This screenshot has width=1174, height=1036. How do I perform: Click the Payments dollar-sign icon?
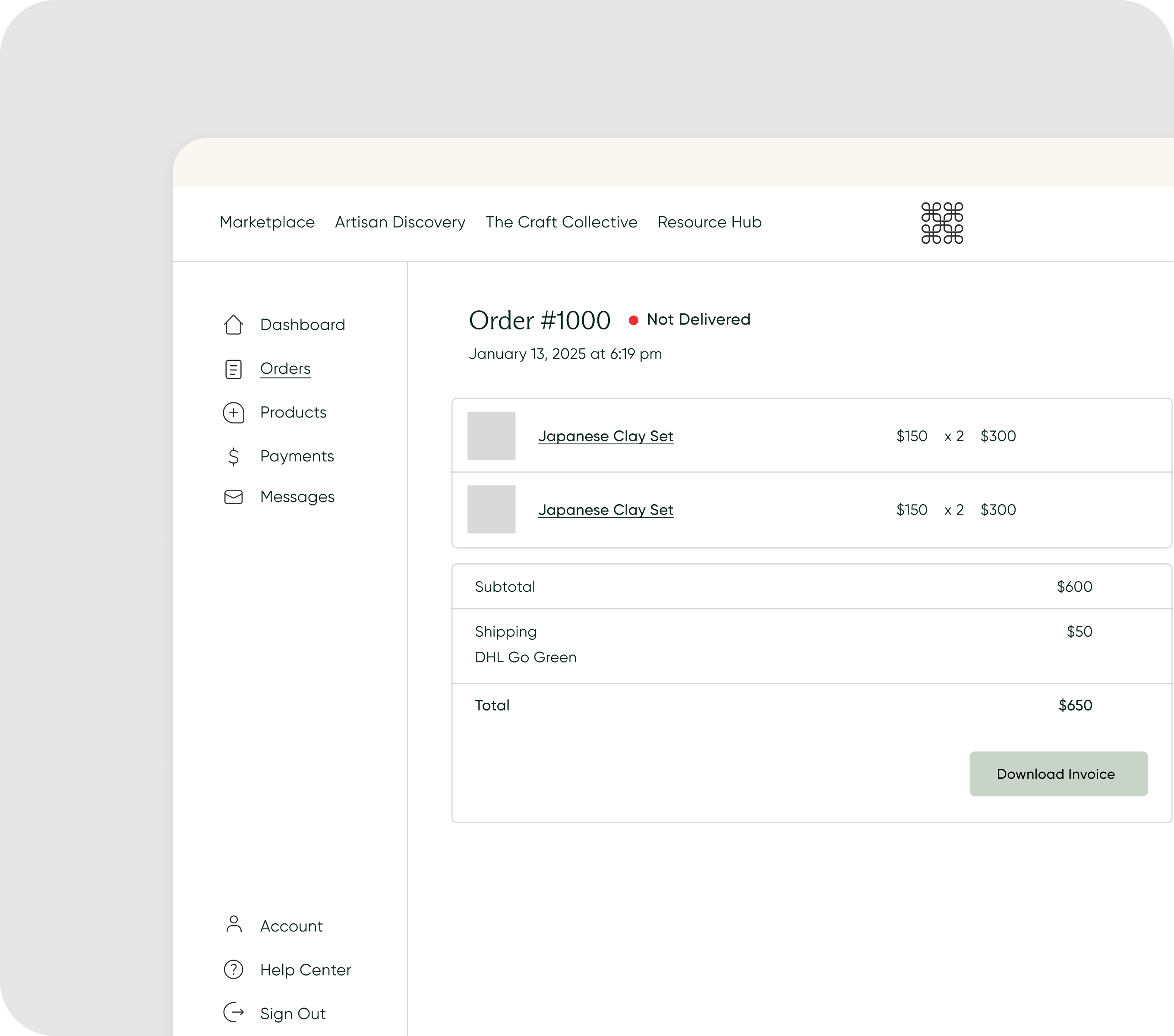coord(233,457)
